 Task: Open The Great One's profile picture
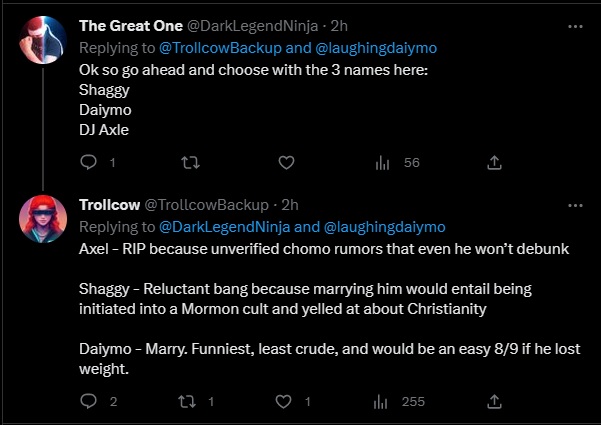point(44,39)
